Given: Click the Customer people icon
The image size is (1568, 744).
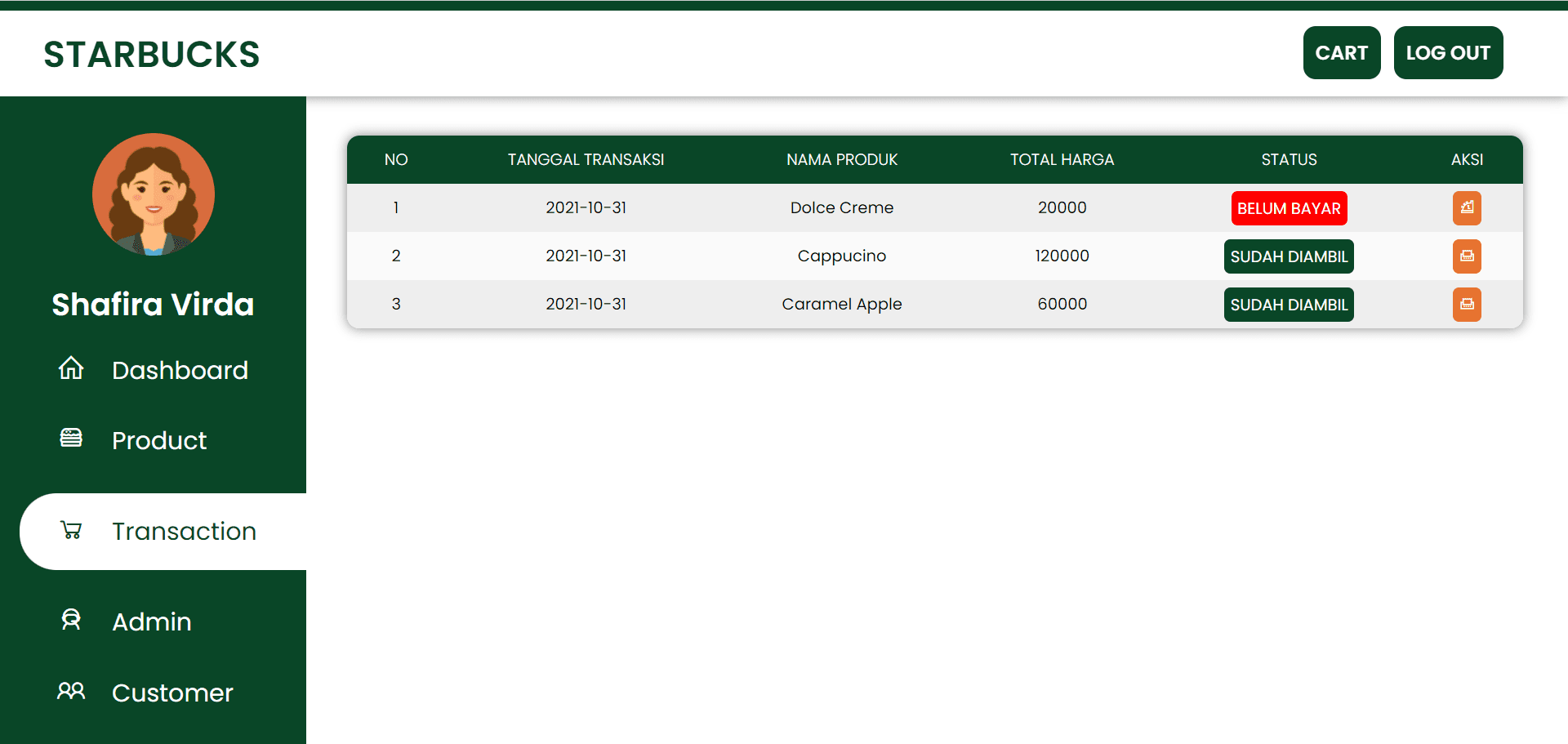Looking at the screenshot, I should (71, 691).
